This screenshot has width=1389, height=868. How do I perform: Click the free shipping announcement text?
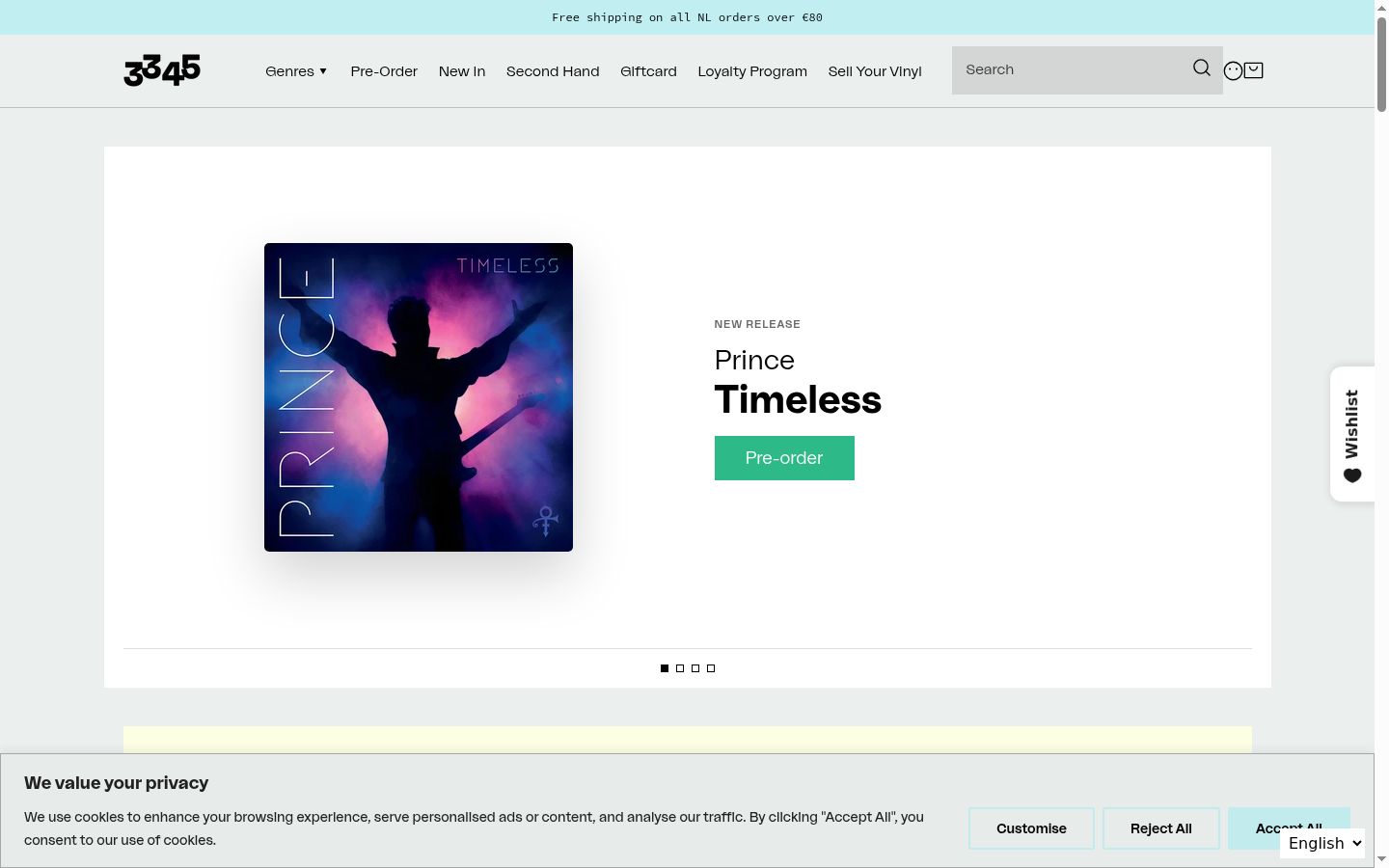(687, 17)
